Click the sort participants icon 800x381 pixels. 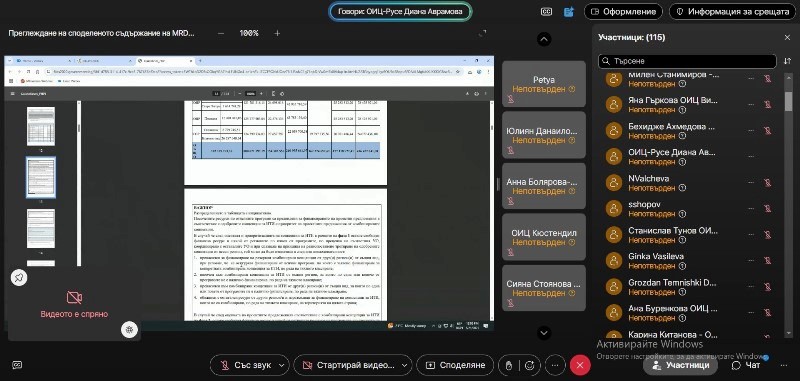pos(787,61)
